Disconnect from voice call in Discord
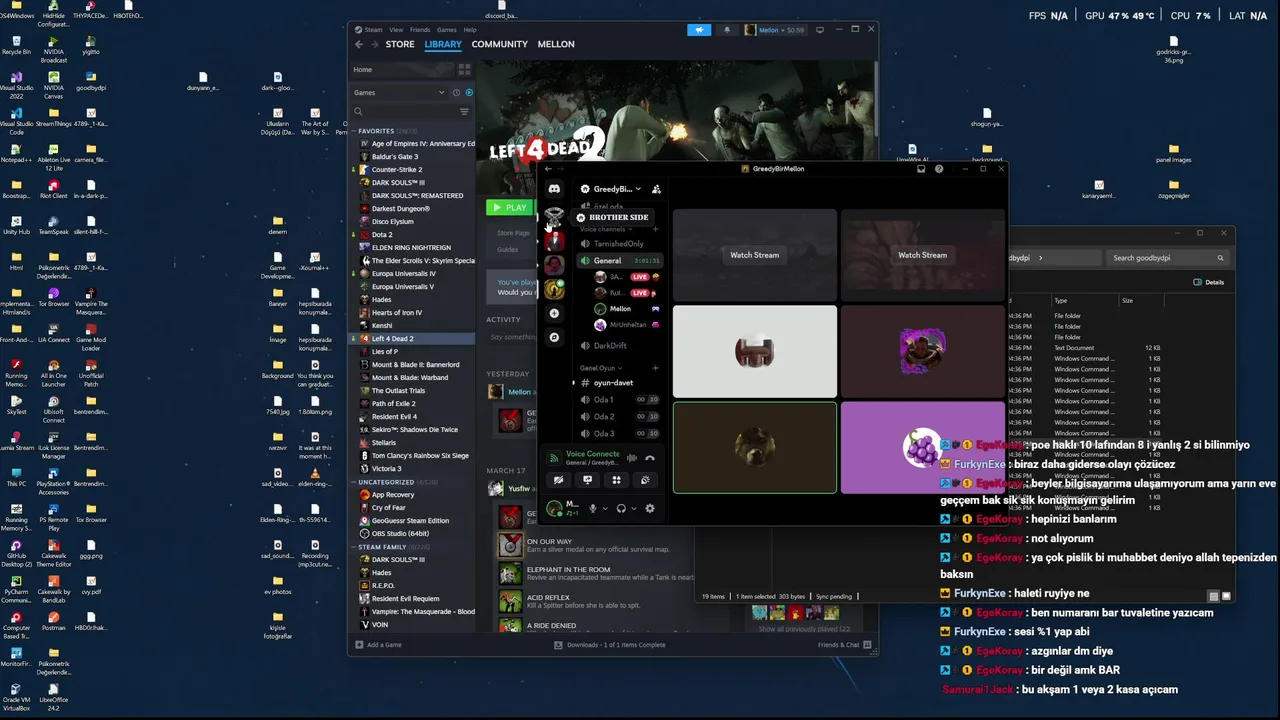Screen dimensions: 1280x720 point(650,458)
